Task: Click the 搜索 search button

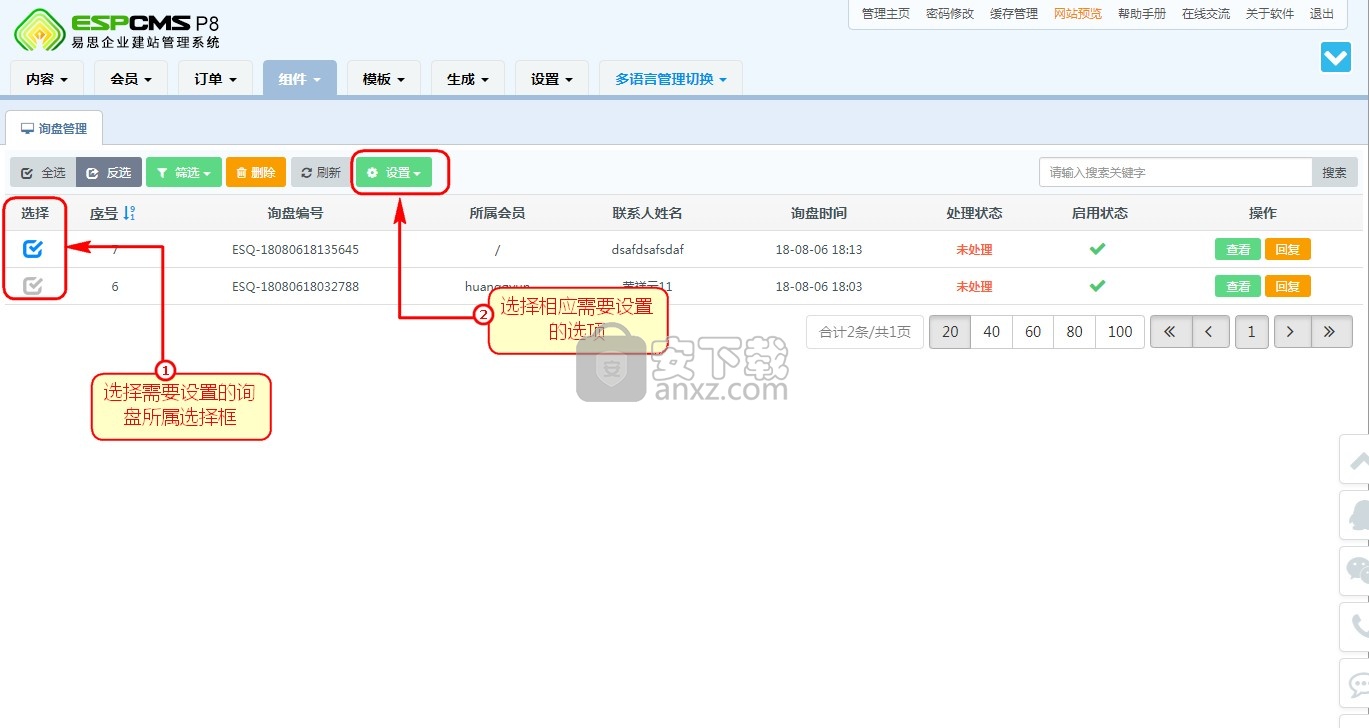Action: pyautogui.click(x=1334, y=172)
